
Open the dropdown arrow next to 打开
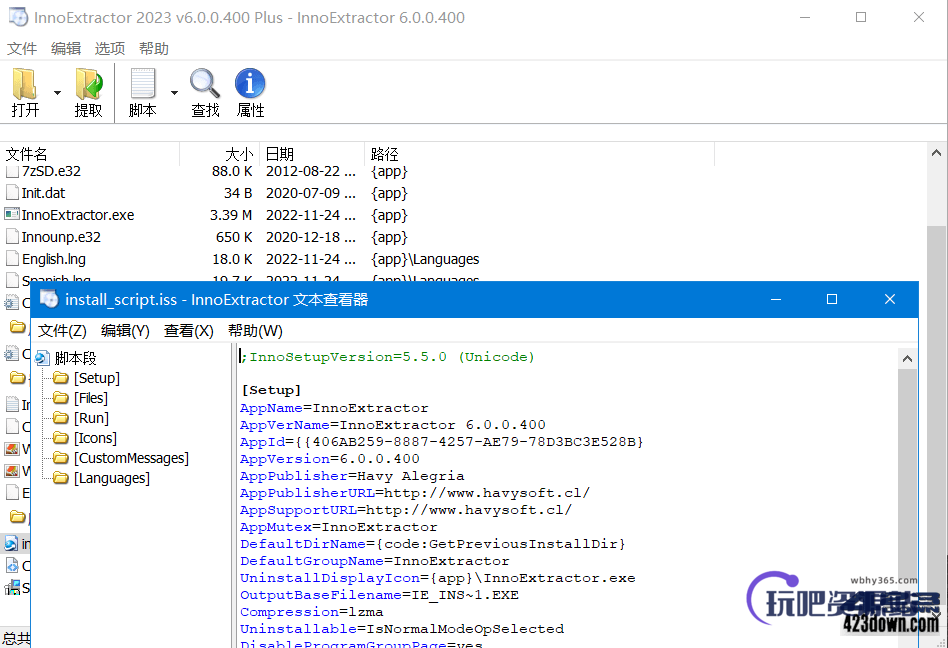(57, 93)
